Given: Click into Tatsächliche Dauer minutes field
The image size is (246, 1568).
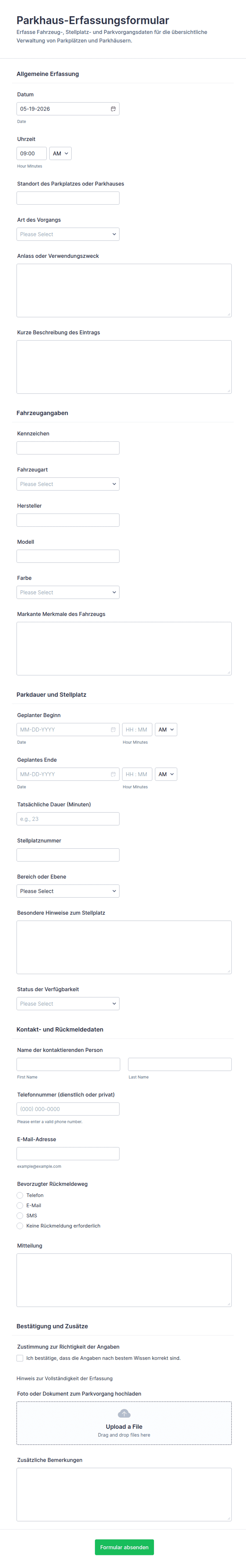Looking at the screenshot, I should 68,819.
